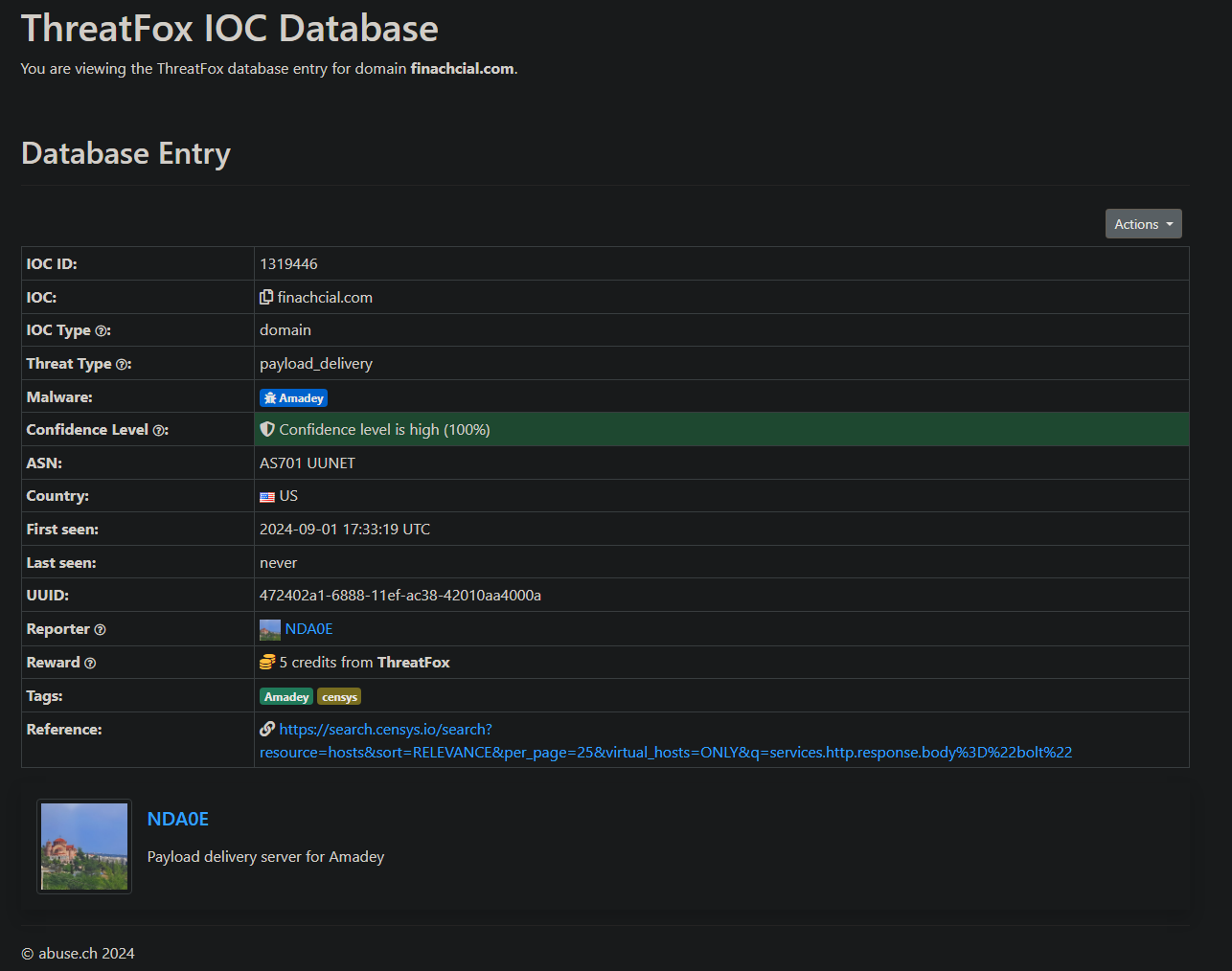Click the Reporter help question icon
1232x971 pixels.
(x=101, y=629)
